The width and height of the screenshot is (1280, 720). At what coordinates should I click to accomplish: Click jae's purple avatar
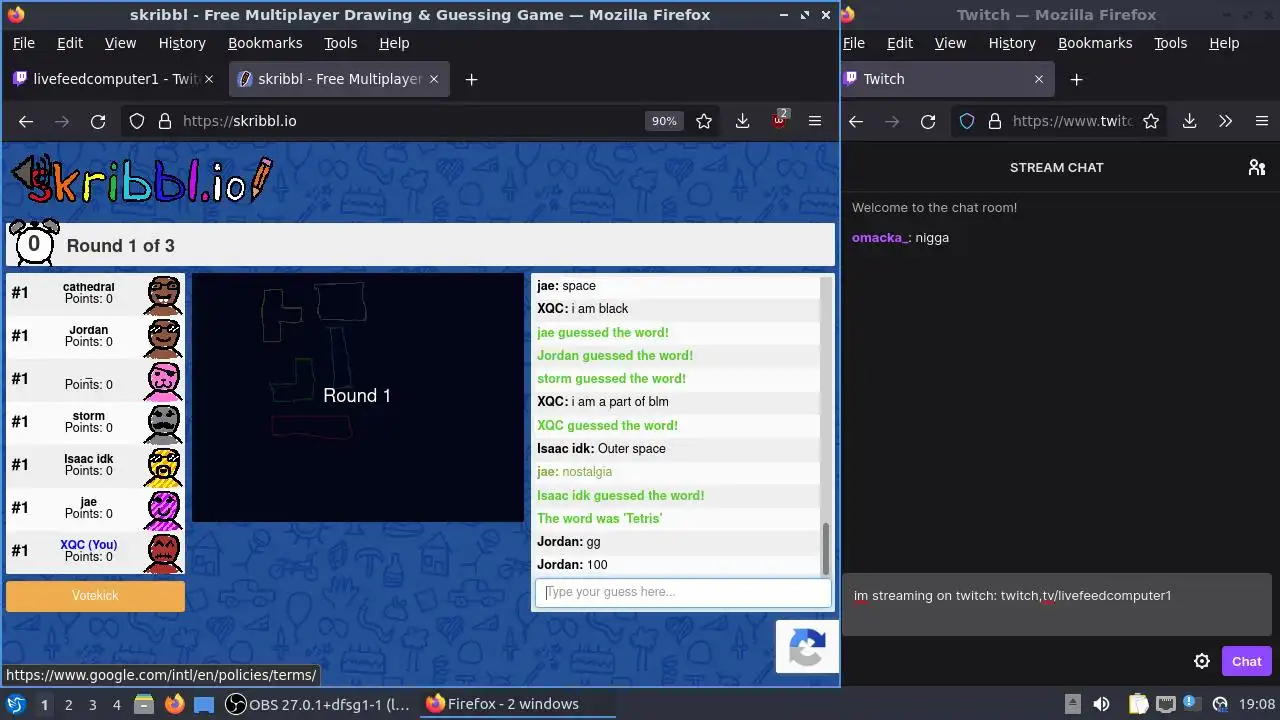163,509
